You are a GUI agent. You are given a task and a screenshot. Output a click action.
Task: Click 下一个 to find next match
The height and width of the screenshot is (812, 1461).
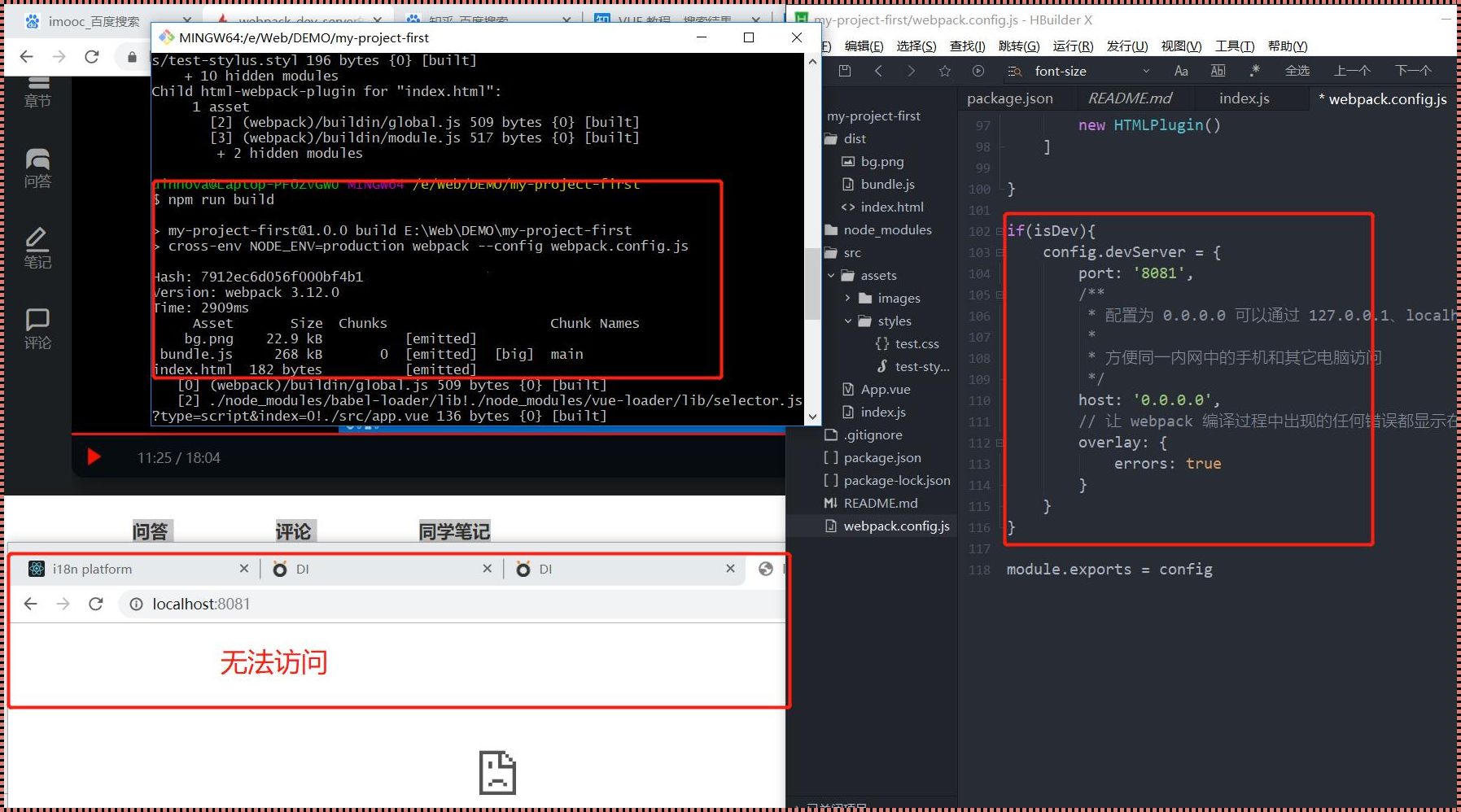(x=1413, y=71)
